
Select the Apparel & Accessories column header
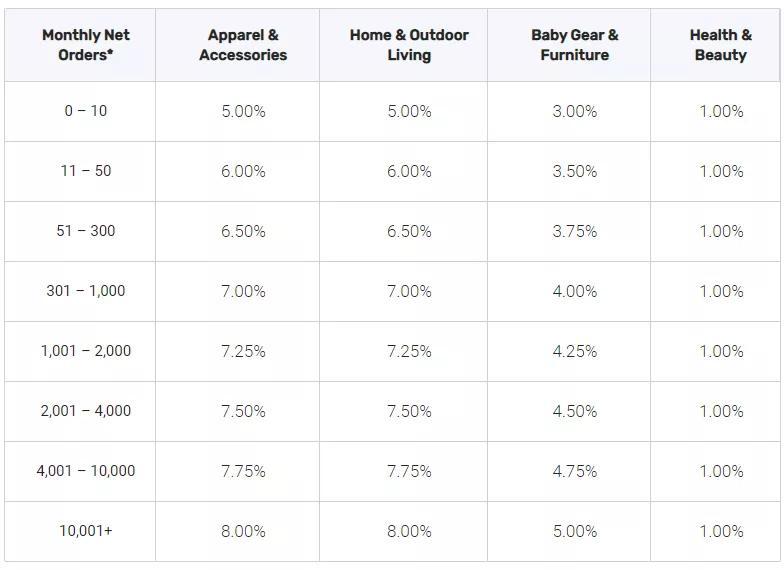243,45
